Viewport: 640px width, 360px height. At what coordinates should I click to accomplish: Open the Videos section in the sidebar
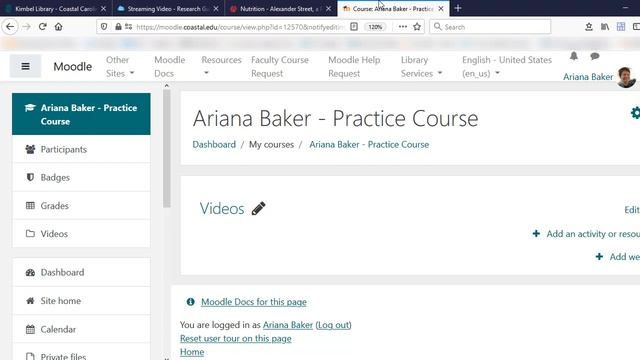81,234
